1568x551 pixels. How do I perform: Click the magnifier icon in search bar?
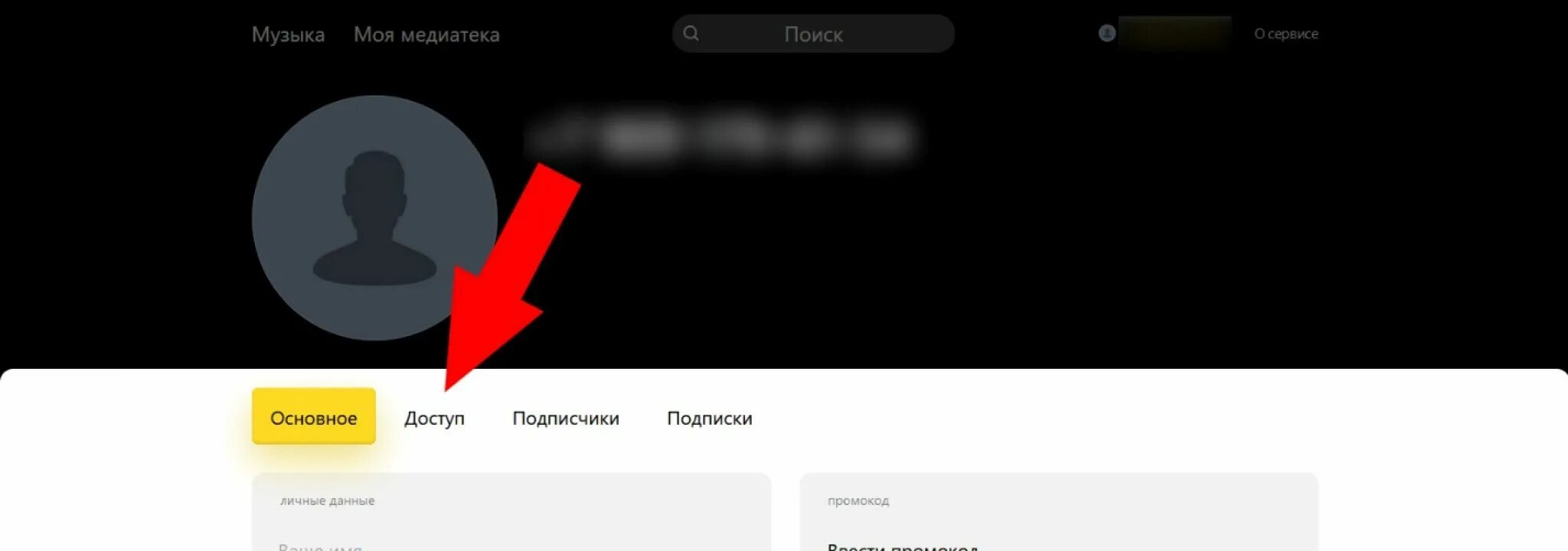691,34
